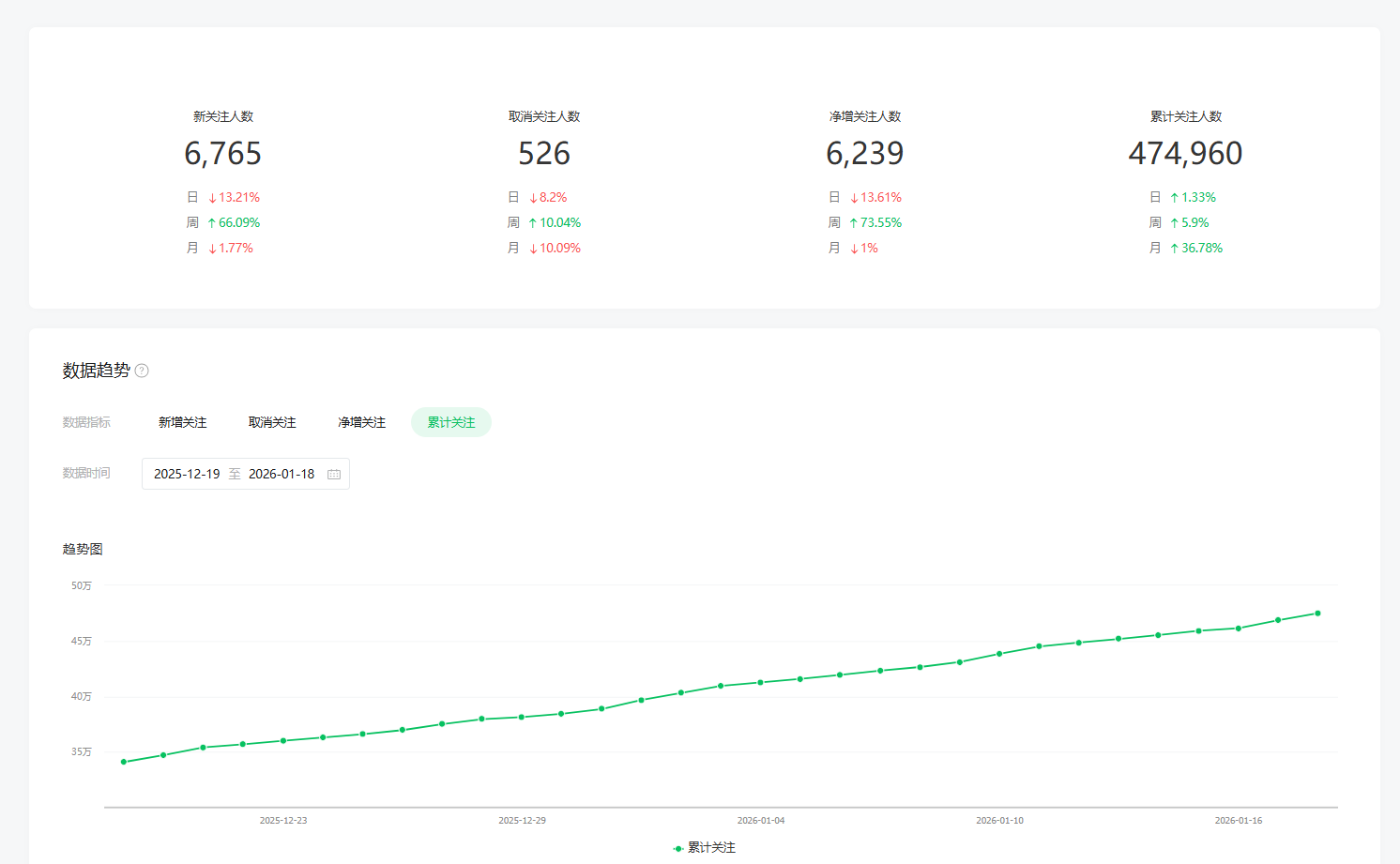Switch to the 新增关注 metric tab
The width and height of the screenshot is (1400, 864).
tap(182, 423)
